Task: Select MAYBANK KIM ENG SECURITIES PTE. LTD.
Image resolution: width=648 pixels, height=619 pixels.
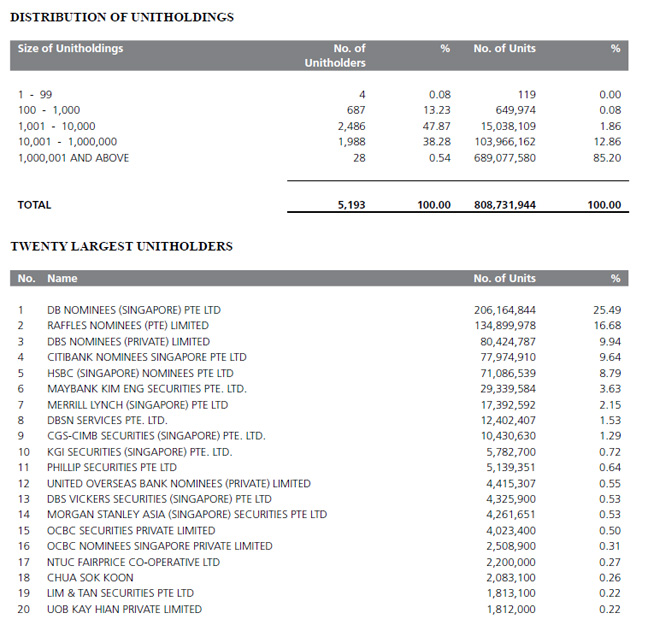Action: [x=147, y=389]
